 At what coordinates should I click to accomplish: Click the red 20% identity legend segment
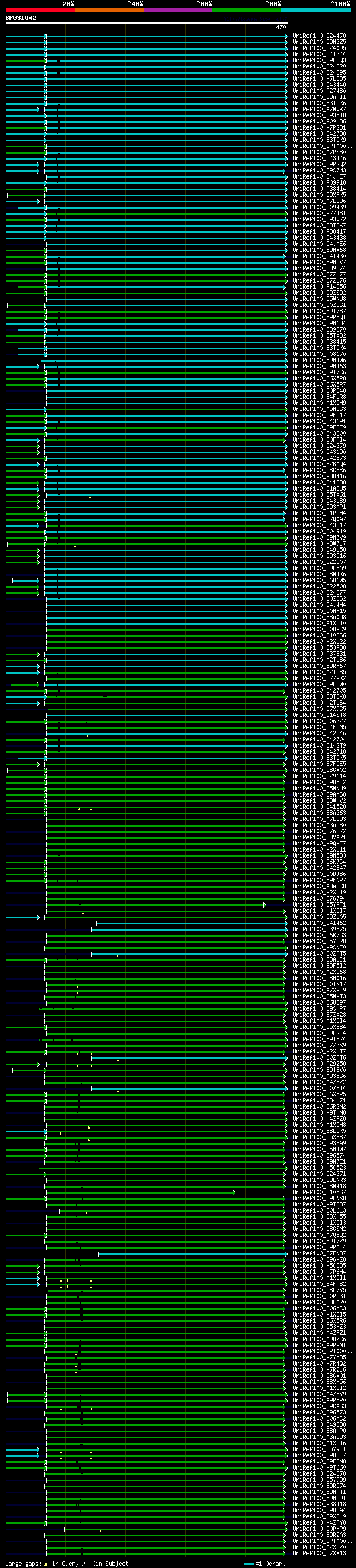click(39, 10)
